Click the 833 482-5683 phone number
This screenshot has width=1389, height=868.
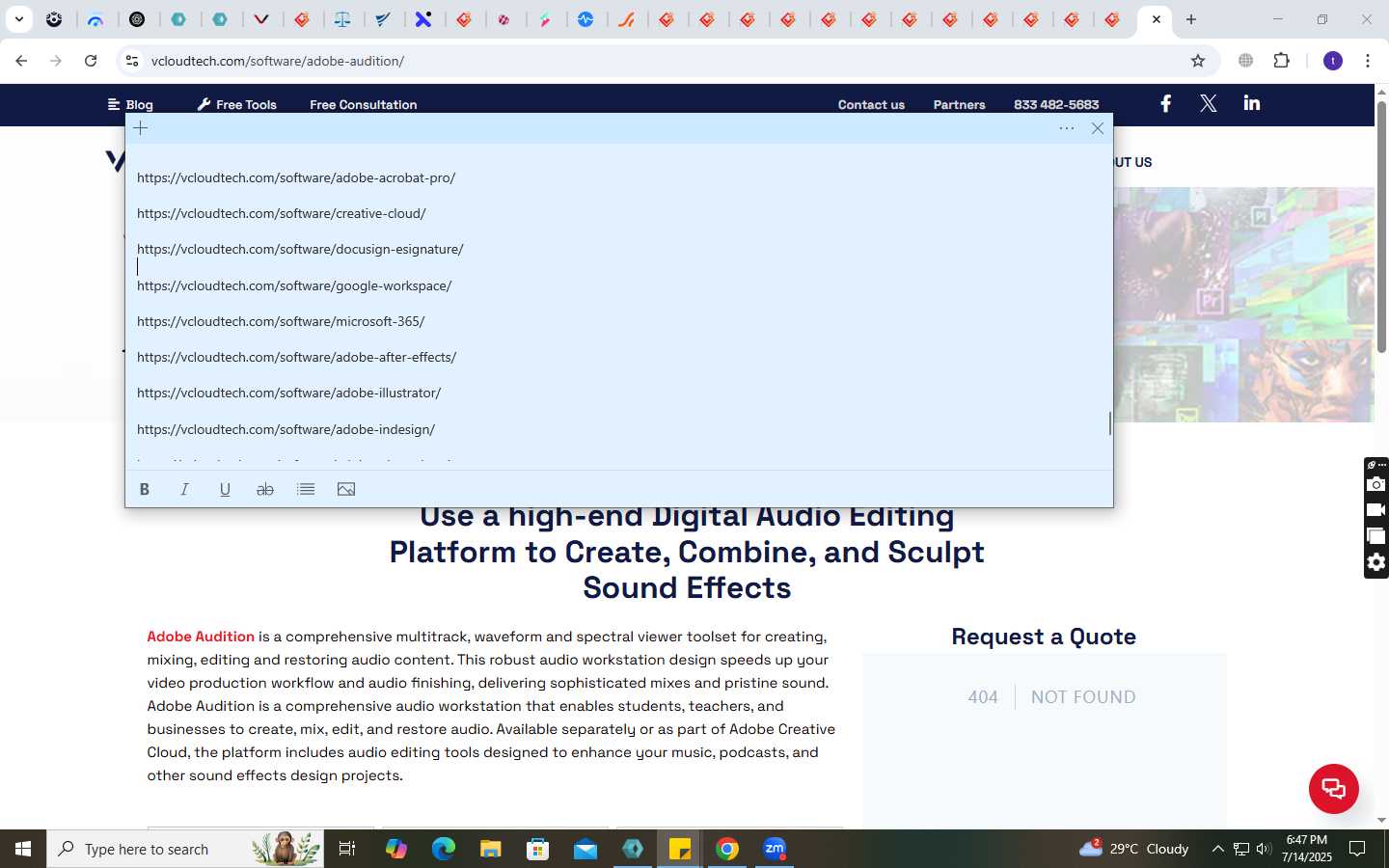click(1056, 104)
